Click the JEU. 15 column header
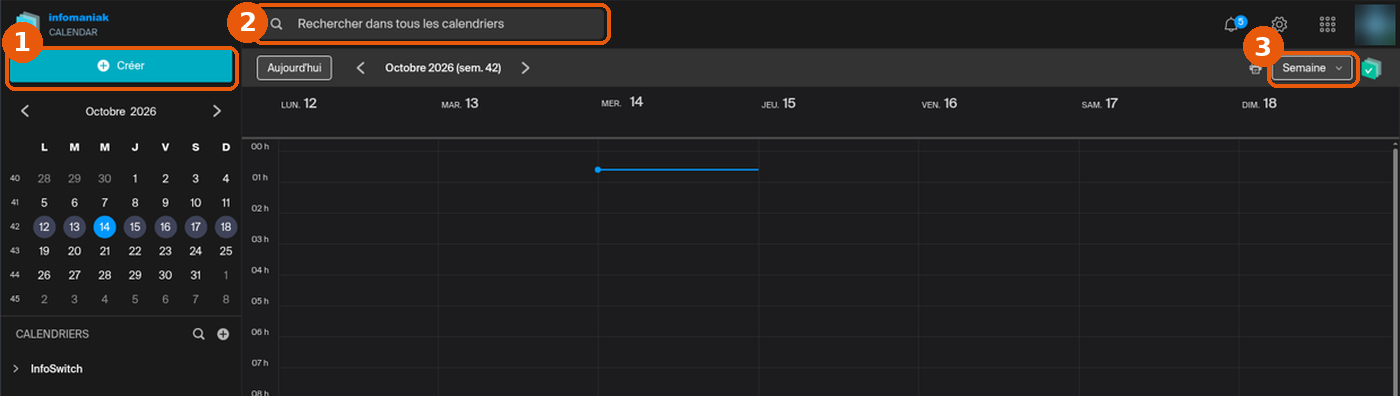1400x396 pixels. [x=778, y=103]
